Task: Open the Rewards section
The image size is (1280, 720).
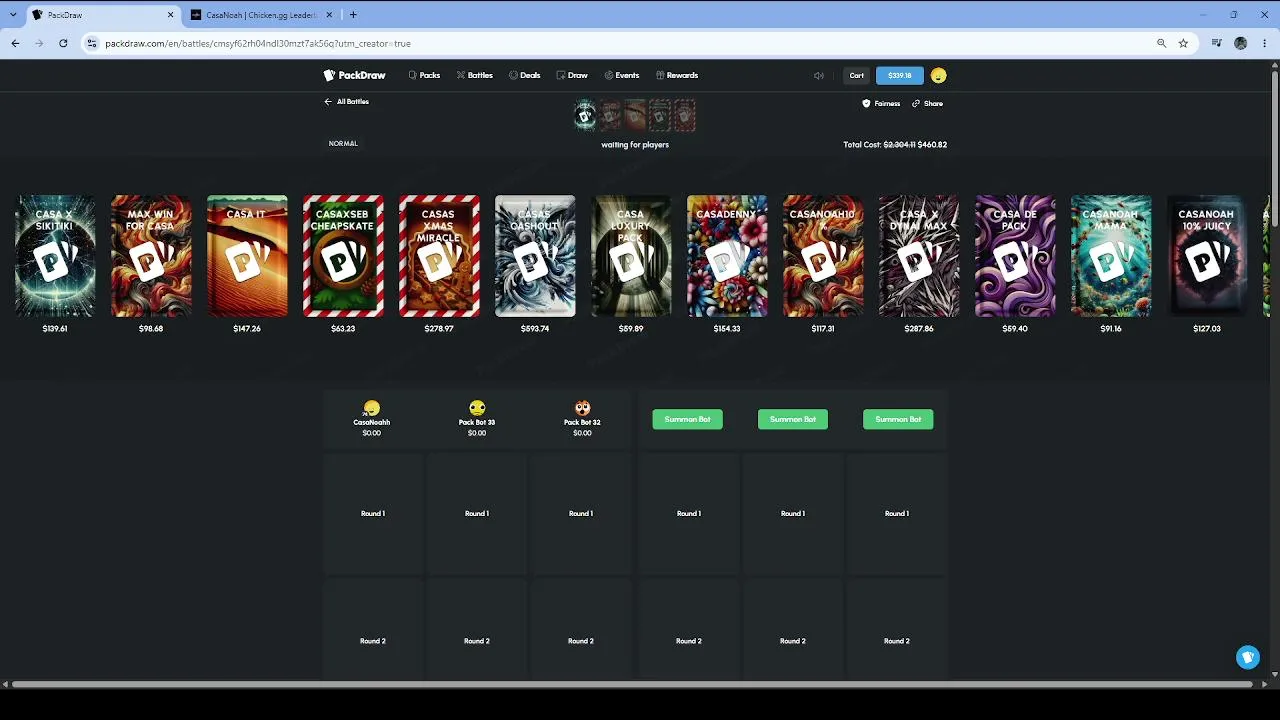Action: coord(677,75)
